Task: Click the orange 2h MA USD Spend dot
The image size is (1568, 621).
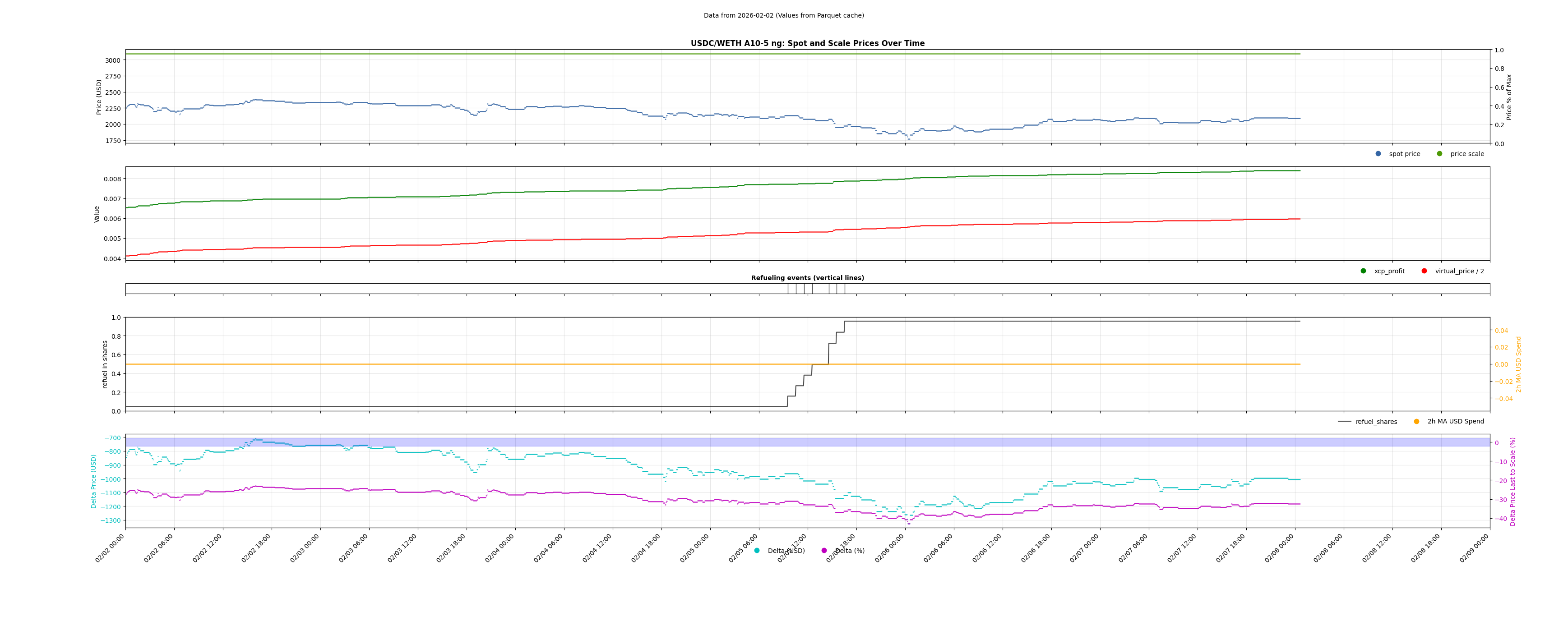Action: [1416, 422]
